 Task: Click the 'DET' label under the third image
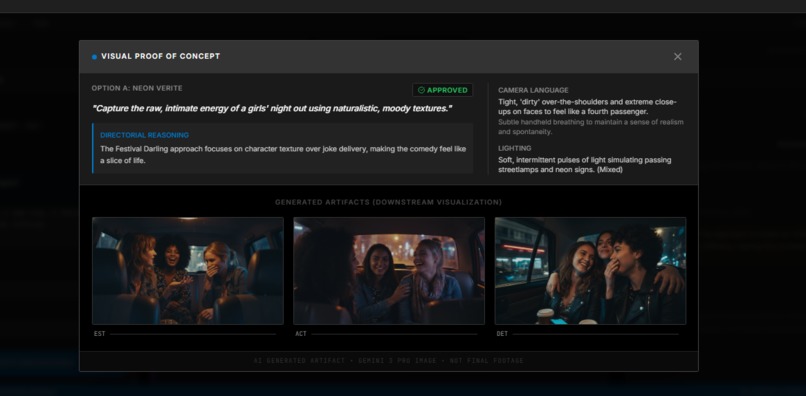(x=502, y=334)
